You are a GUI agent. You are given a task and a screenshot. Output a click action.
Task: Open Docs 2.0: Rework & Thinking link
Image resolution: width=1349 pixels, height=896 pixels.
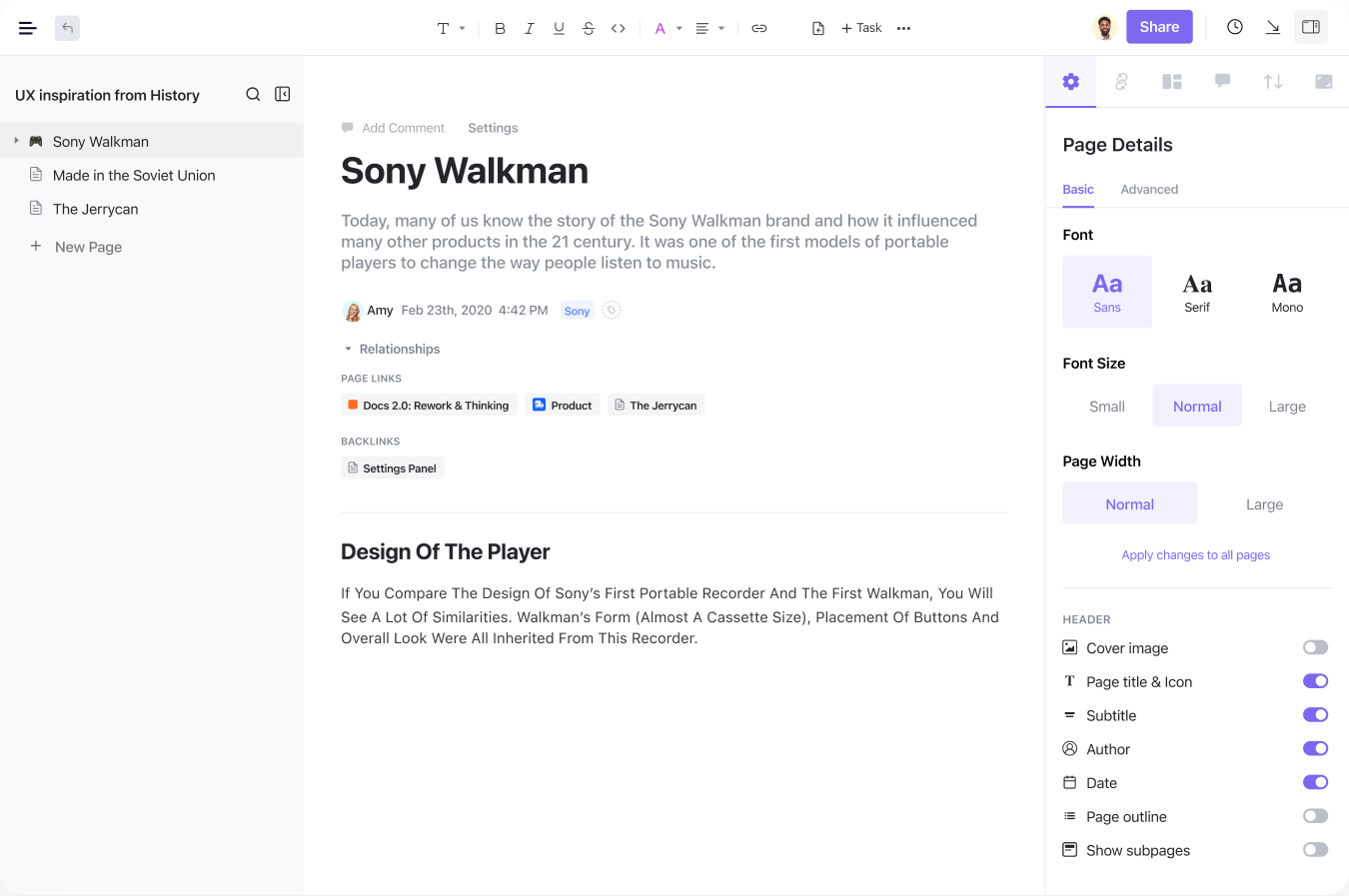click(429, 405)
